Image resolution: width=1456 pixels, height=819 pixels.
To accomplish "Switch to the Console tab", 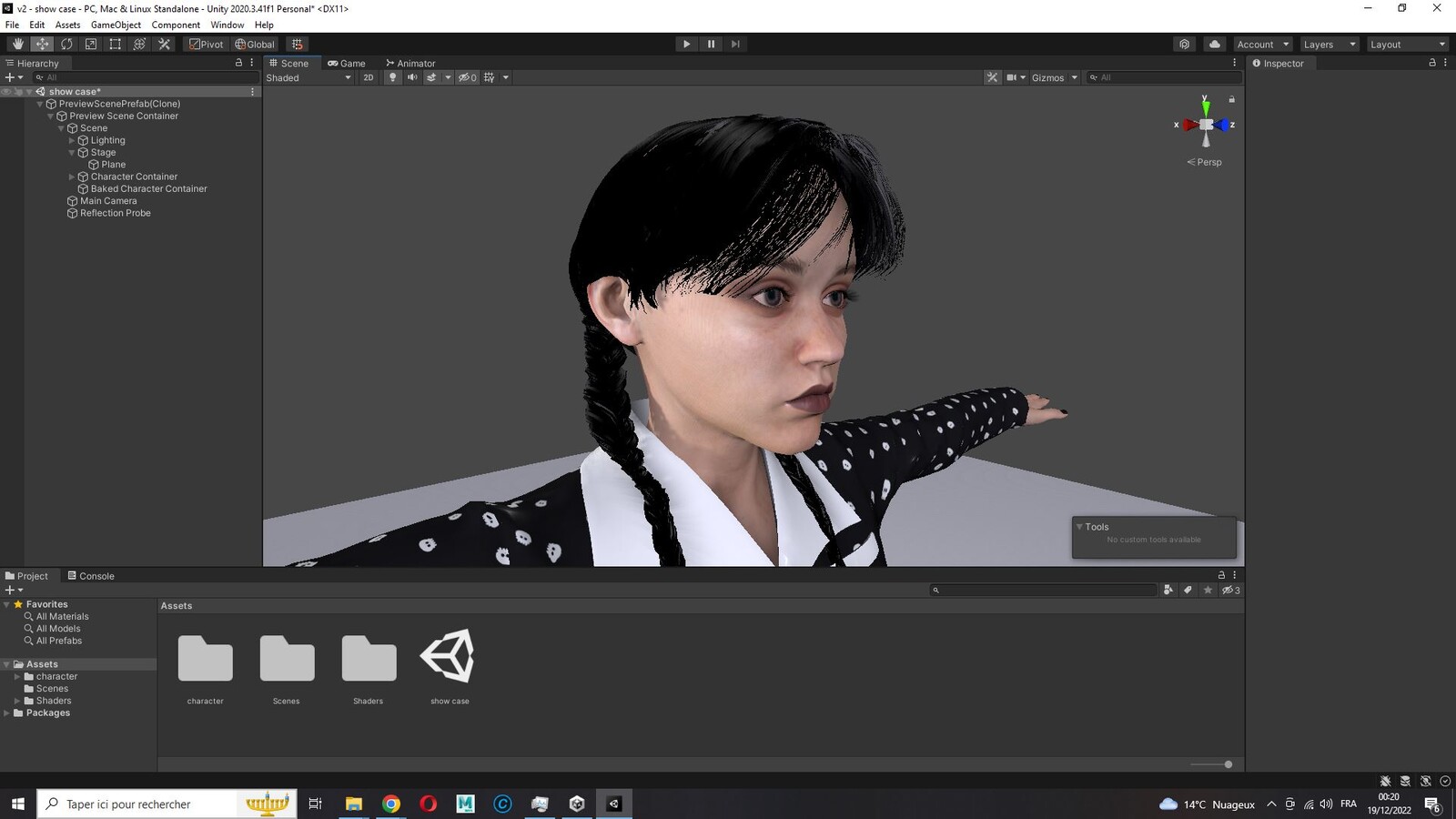I will 91,576.
